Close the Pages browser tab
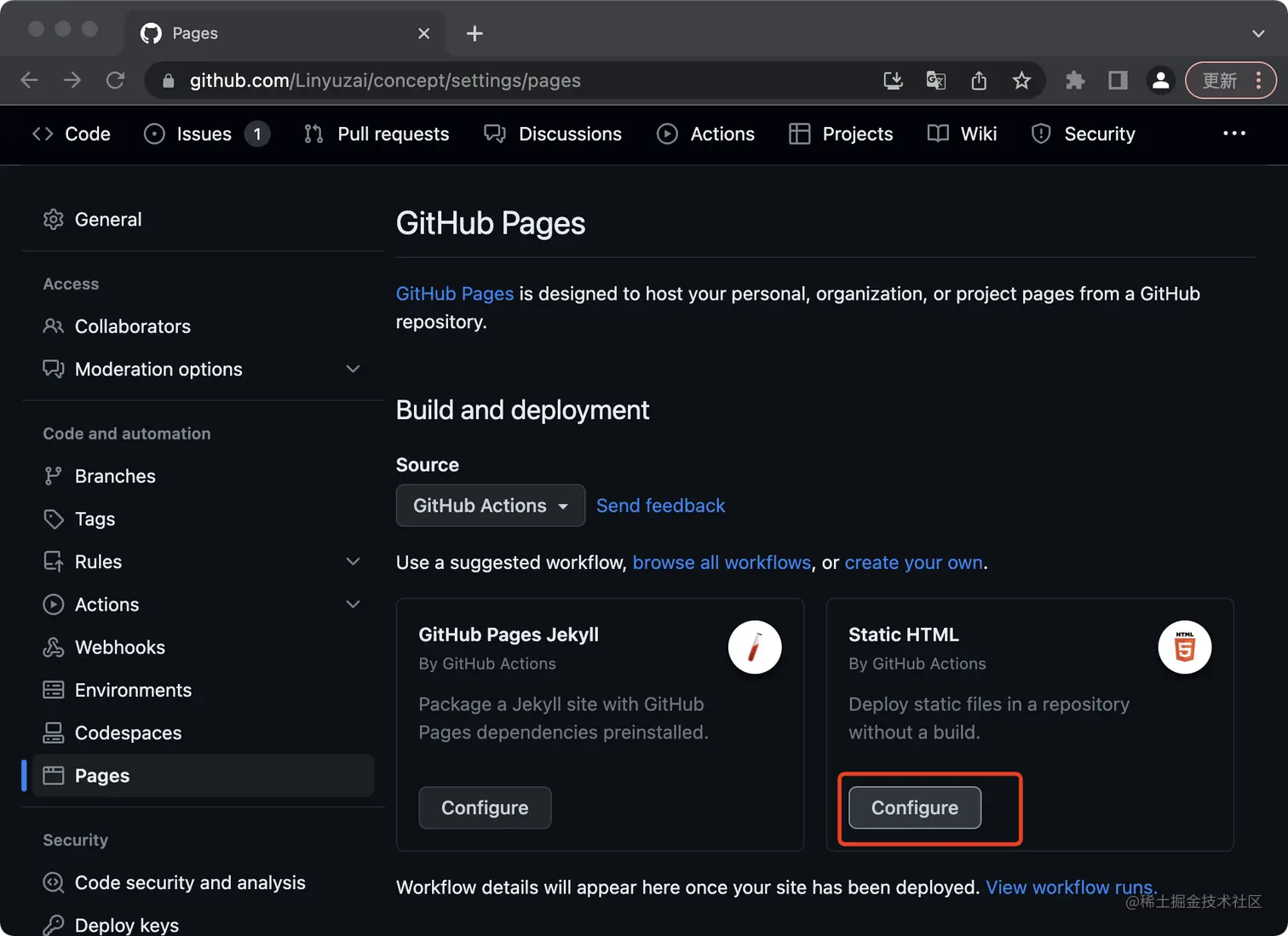The width and height of the screenshot is (1288, 936). click(423, 33)
